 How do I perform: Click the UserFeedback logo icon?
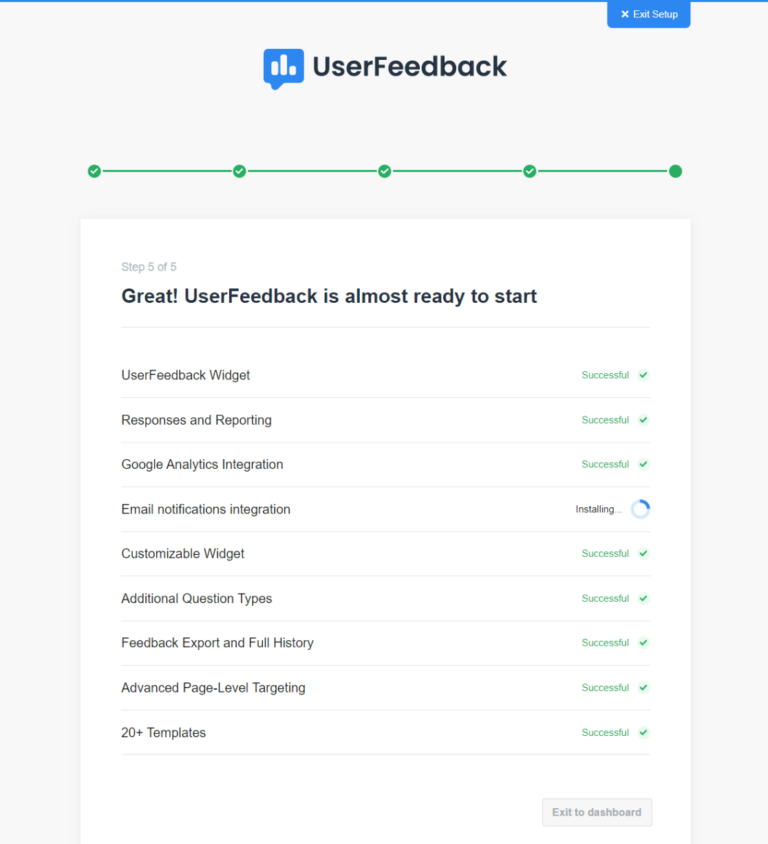tap(282, 67)
